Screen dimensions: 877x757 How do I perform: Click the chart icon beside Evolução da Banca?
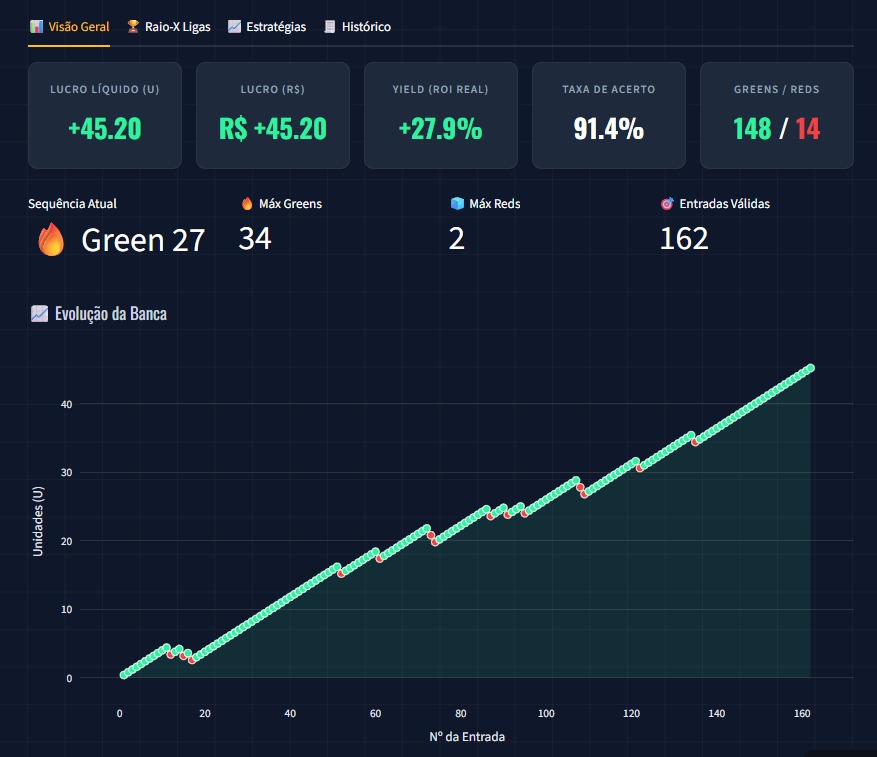(x=39, y=314)
